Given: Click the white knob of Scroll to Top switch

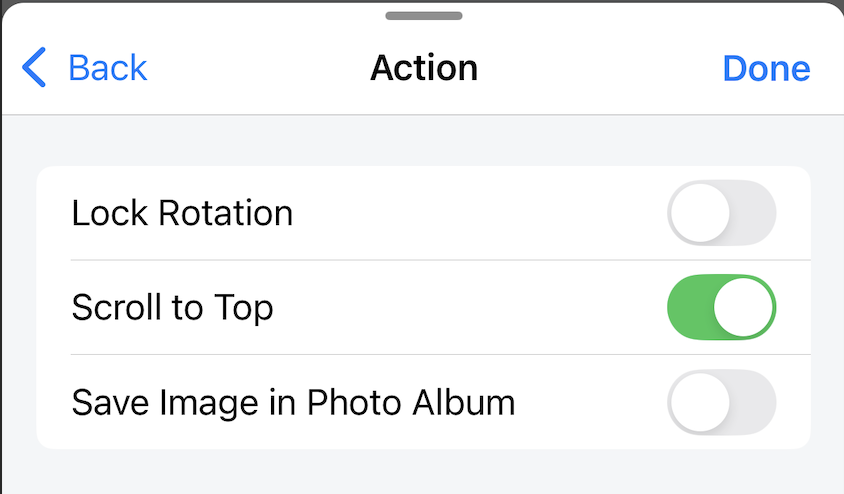Looking at the screenshot, I should click(744, 307).
